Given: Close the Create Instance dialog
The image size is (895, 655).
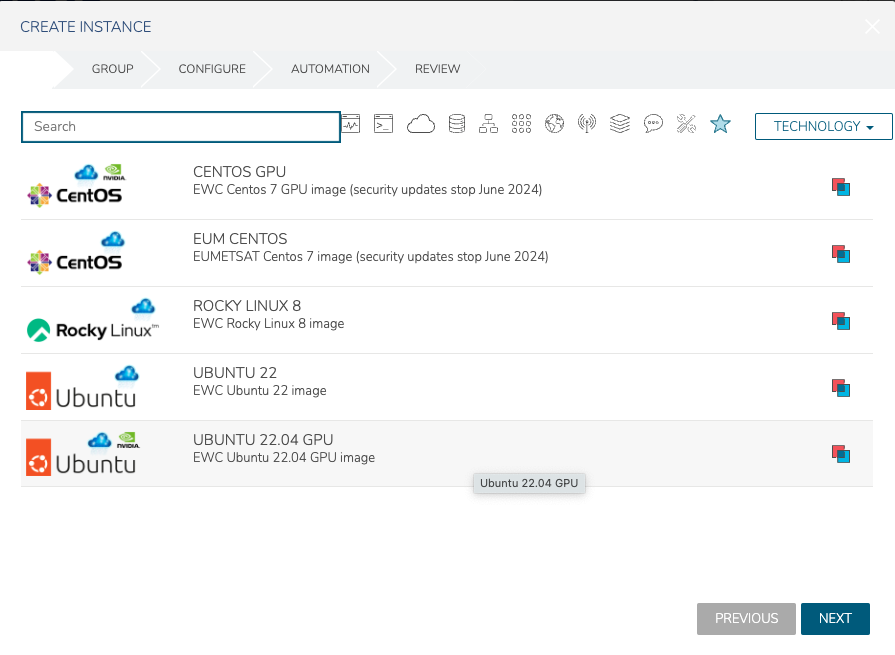Looking at the screenshot, I should click(872, 26).
